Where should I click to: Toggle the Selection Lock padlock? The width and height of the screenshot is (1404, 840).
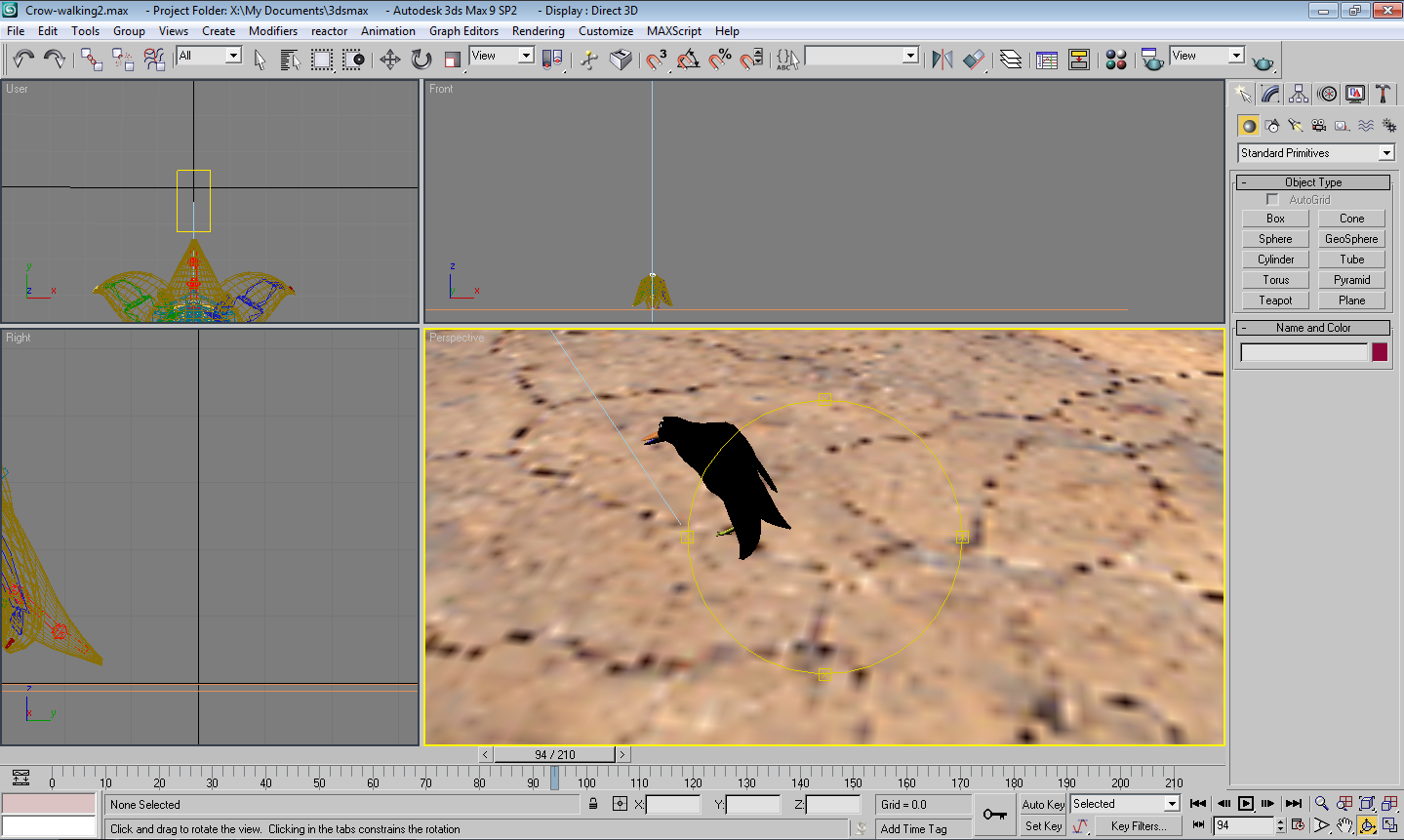[x=593, y=804]
